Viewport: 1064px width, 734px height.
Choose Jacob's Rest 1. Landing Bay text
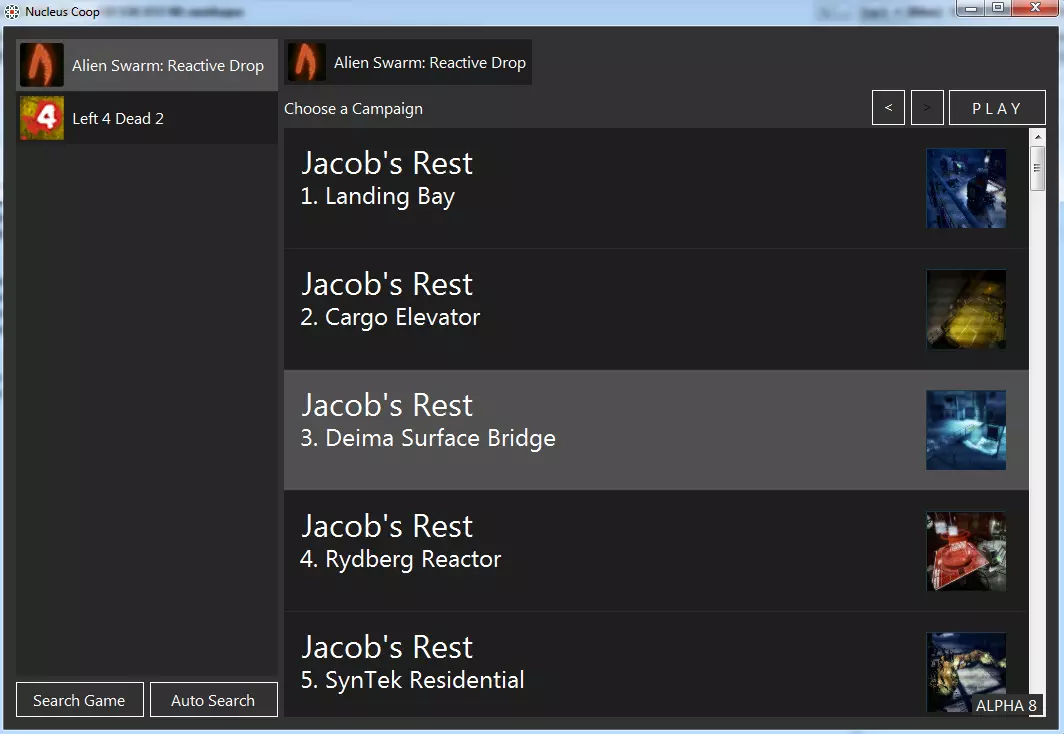(387, 178)
